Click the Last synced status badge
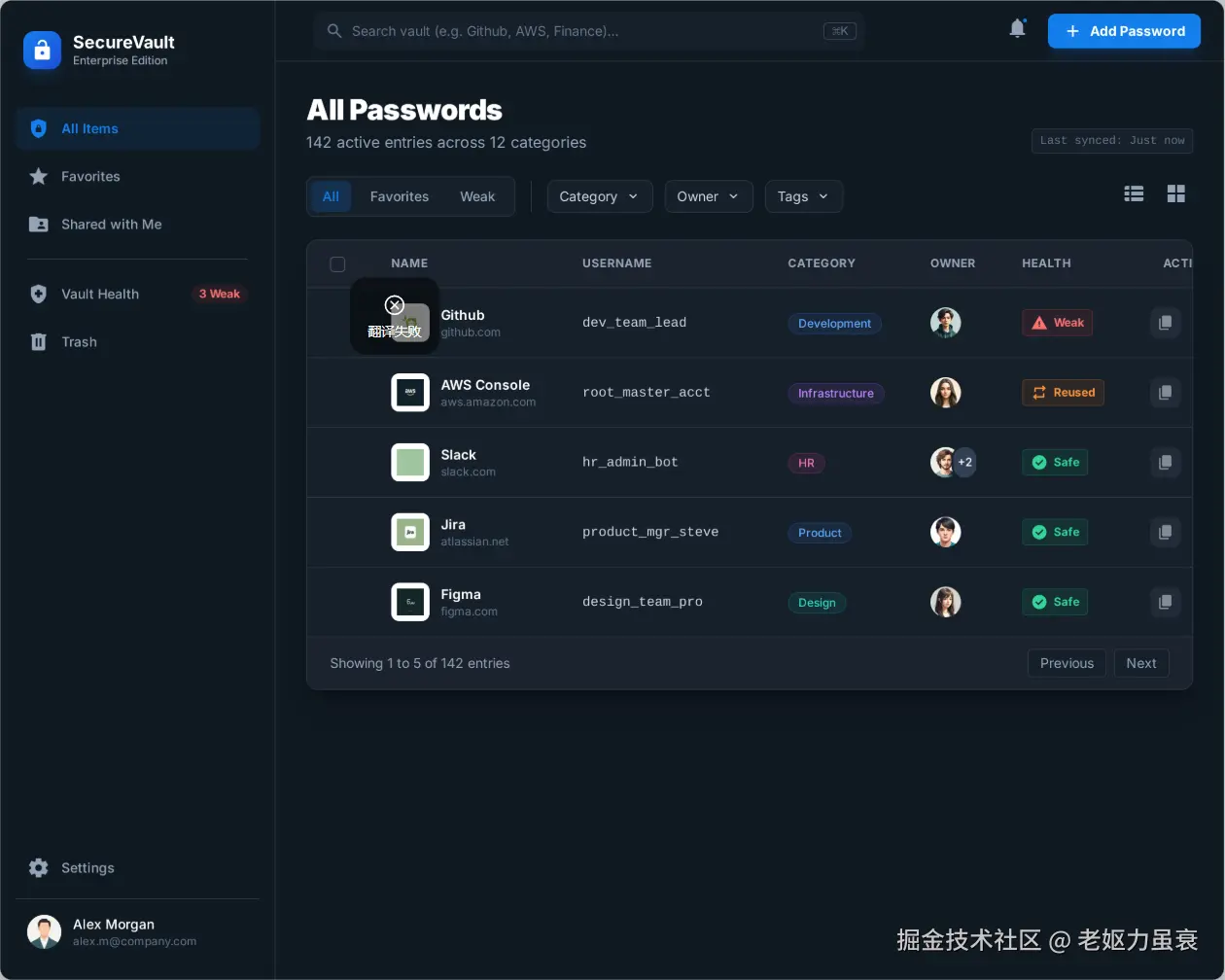This screenshot has height=980, width=1225. pyautogui.click(x=1112, y=141)
